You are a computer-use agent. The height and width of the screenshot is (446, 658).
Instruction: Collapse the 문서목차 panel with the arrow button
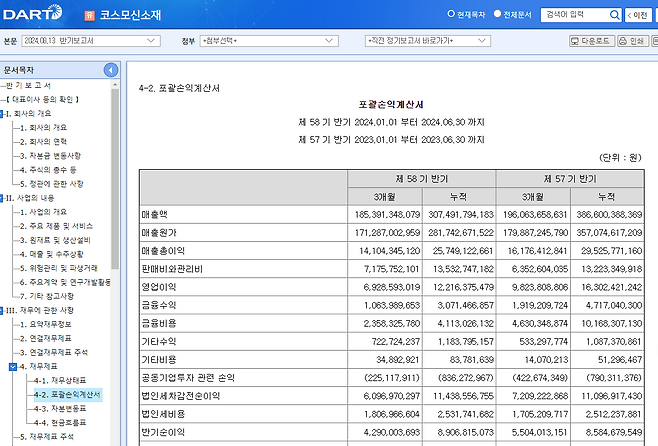[x=111, y=70]
